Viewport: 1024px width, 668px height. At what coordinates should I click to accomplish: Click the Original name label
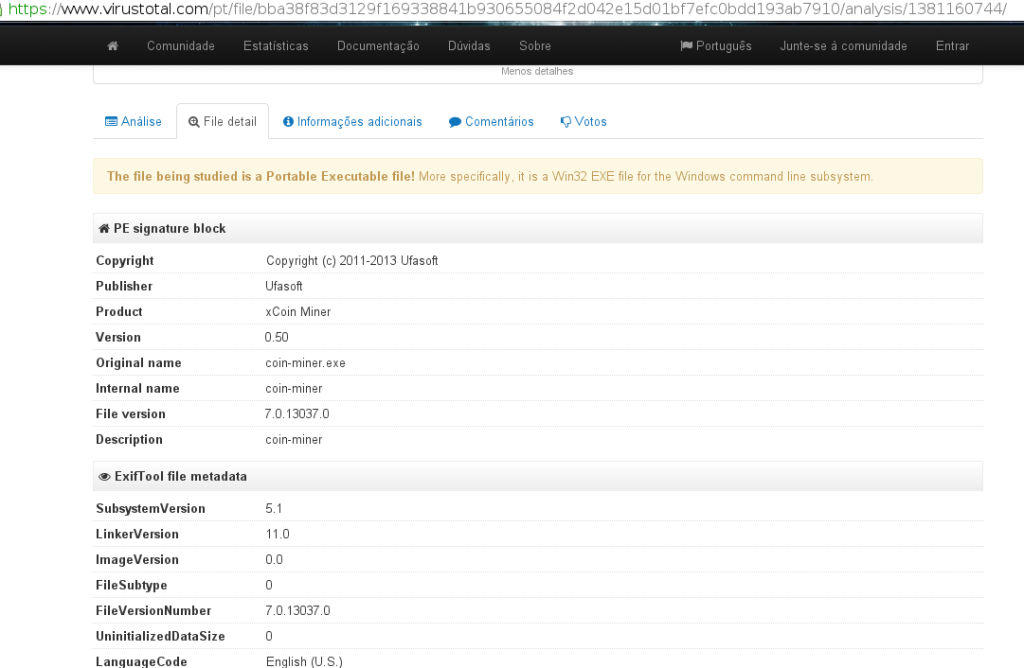click(138, 362)
